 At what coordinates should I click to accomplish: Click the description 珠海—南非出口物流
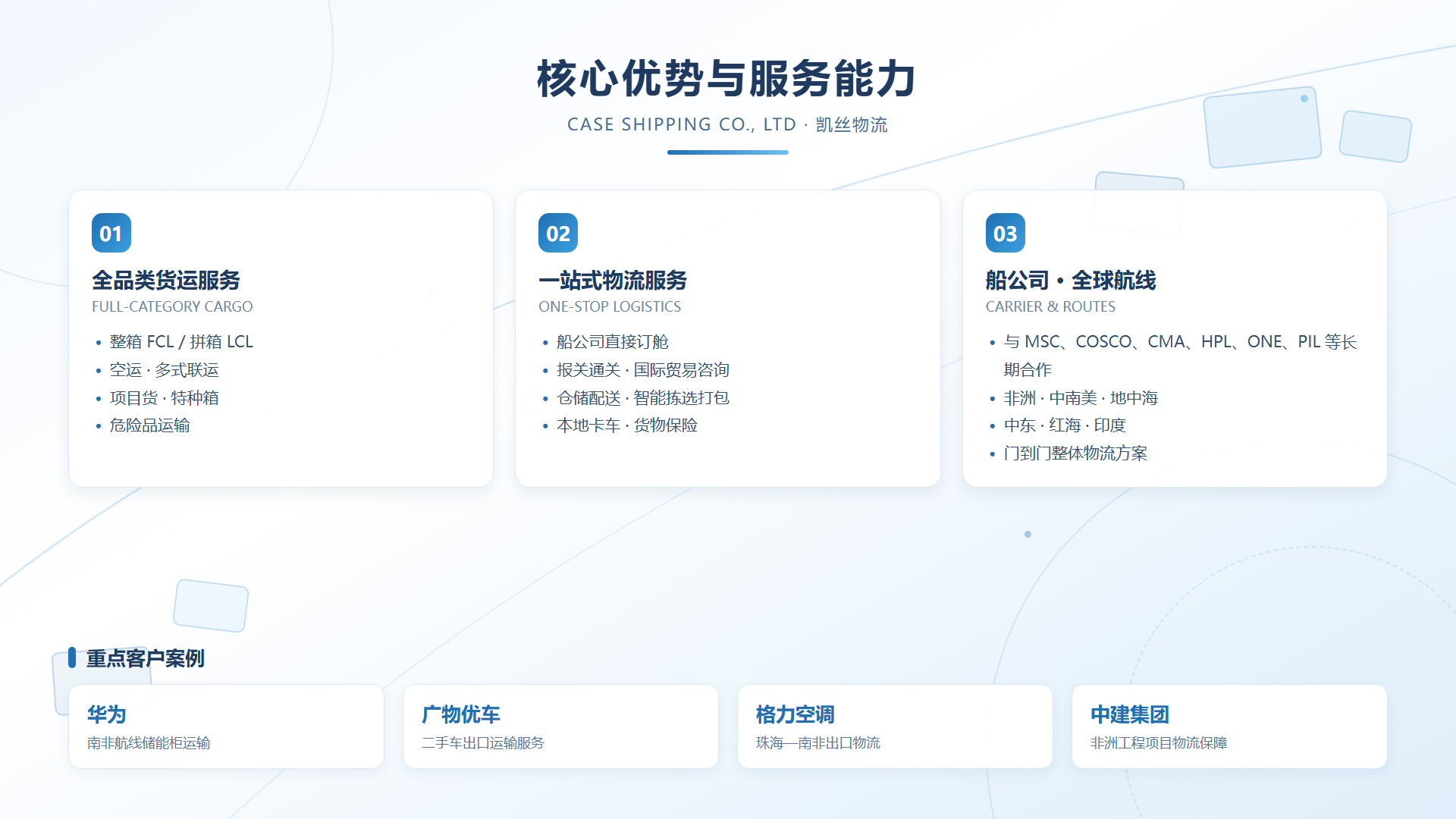click(x=818, y=743)
